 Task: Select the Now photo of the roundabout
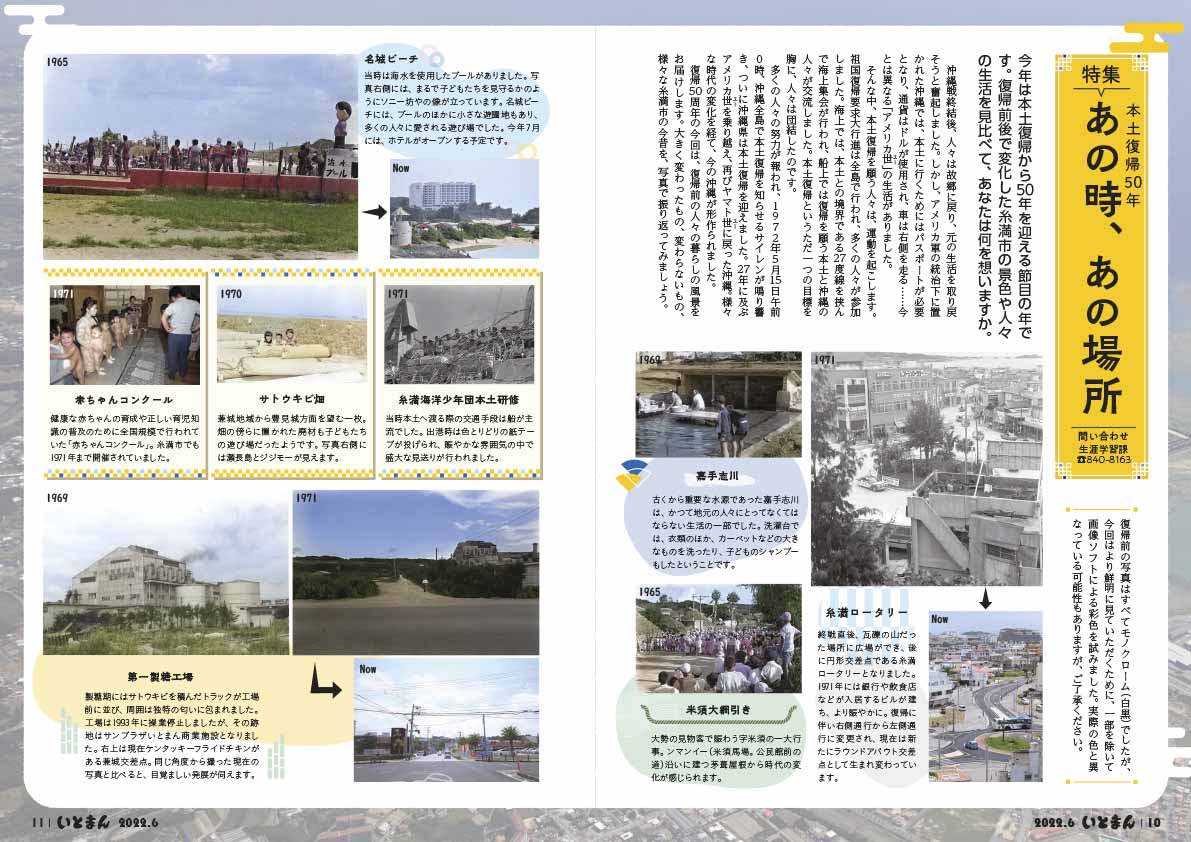[x=985, y=695]
